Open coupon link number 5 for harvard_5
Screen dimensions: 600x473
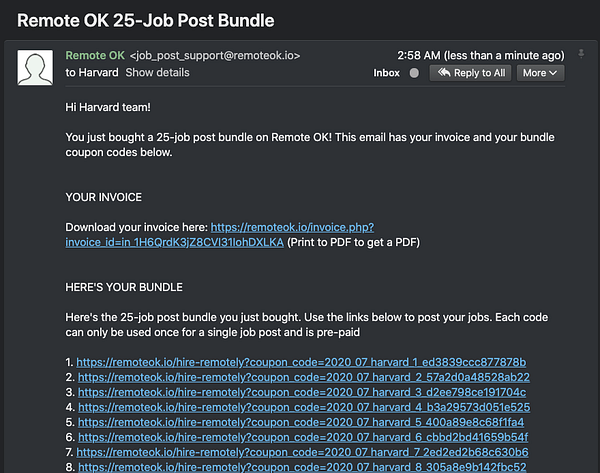[x=300, y=422]
